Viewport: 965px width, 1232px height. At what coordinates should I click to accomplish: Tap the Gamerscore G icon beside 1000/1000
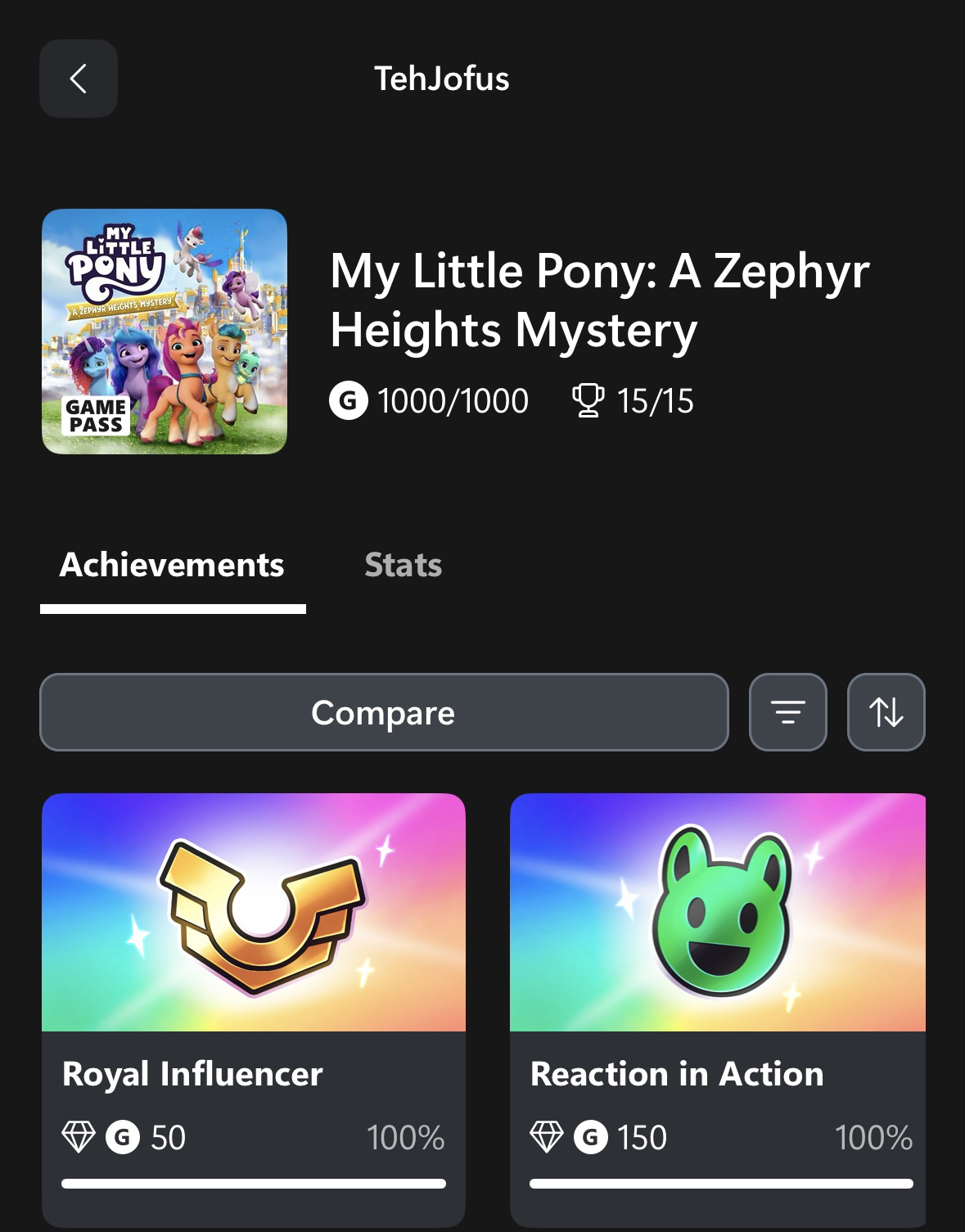click(x=348, y=401)
